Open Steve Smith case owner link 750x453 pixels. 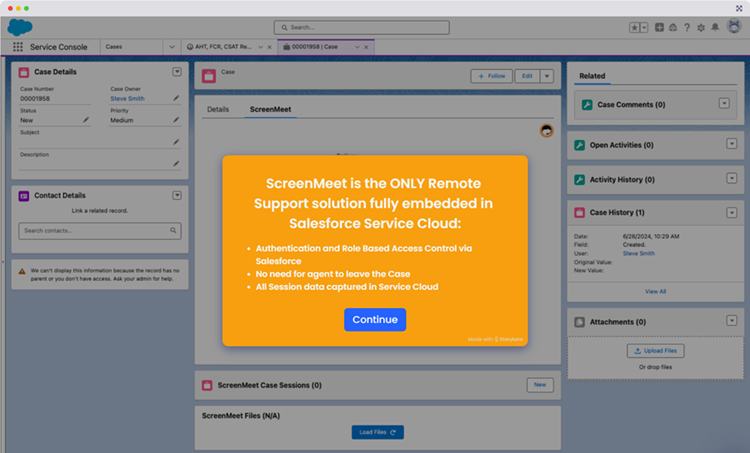(127, 99)
